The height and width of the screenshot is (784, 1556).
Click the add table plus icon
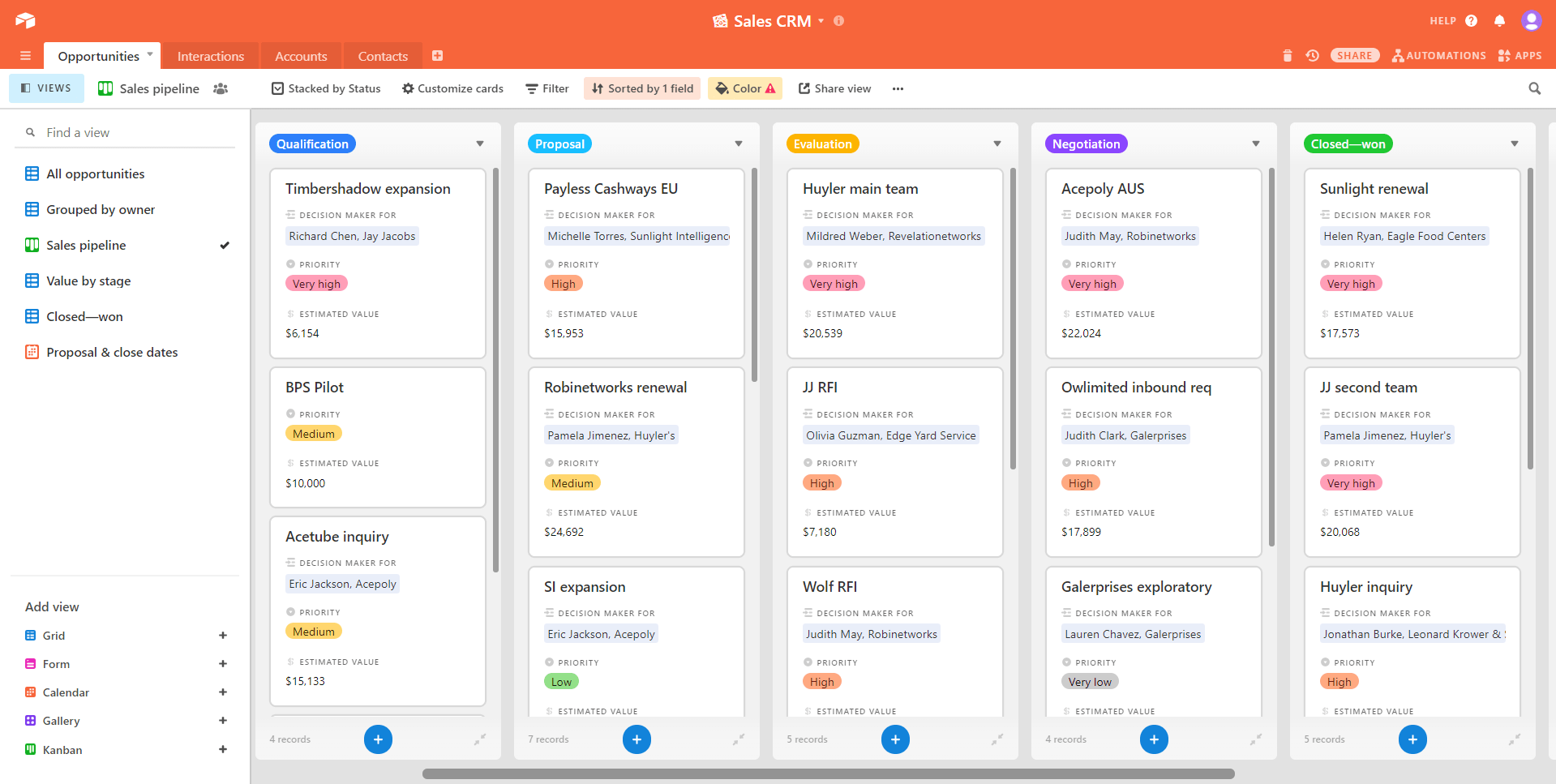pyautogui.click(x=437, y=56)
